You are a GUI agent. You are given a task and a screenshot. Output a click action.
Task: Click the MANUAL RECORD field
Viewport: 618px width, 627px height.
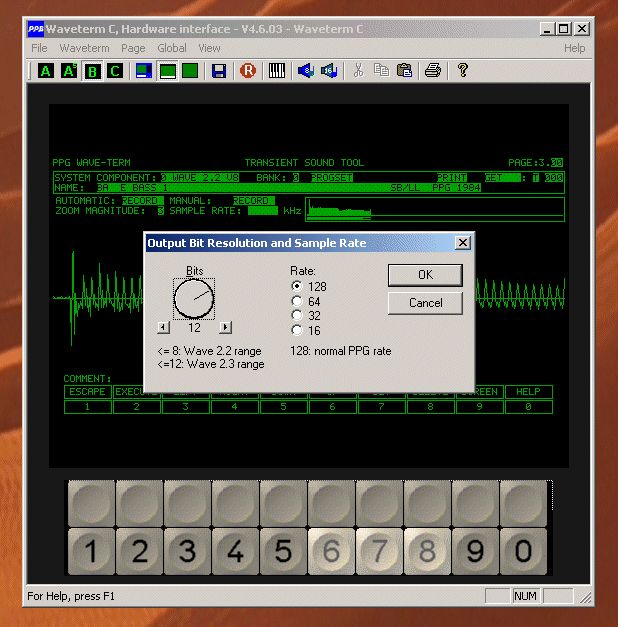254,201
